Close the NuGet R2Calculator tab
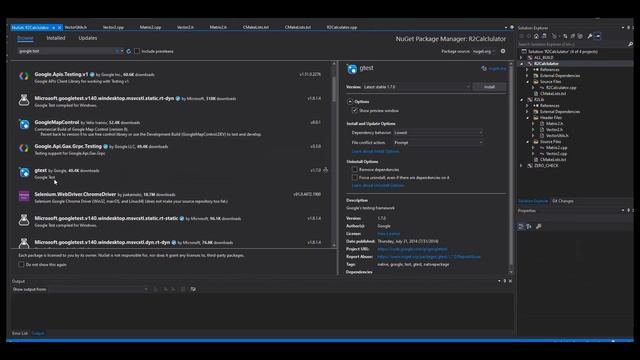This screenshot has width=640, height=360. click(59, 28)
